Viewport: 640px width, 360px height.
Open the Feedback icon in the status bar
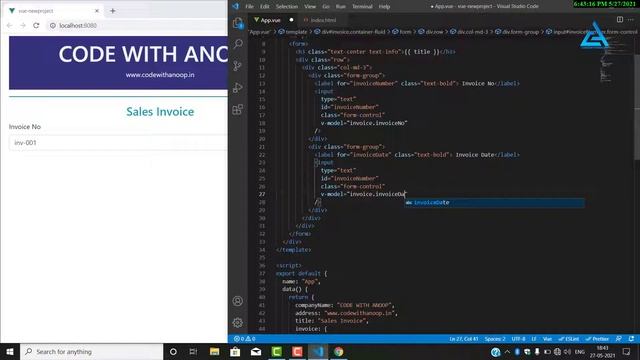[x=619, y=339]
